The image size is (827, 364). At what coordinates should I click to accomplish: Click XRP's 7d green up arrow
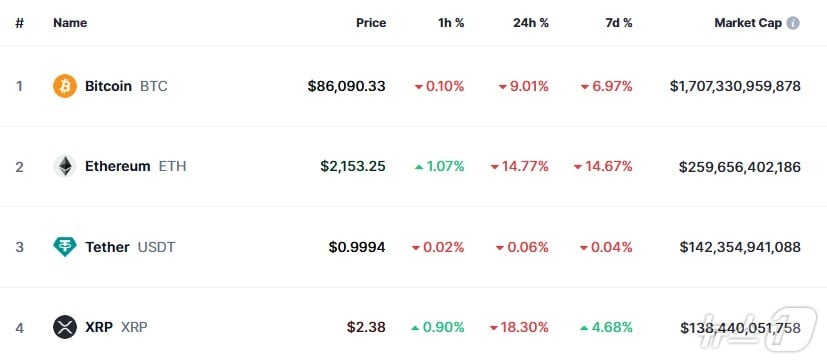coord(584,328)
